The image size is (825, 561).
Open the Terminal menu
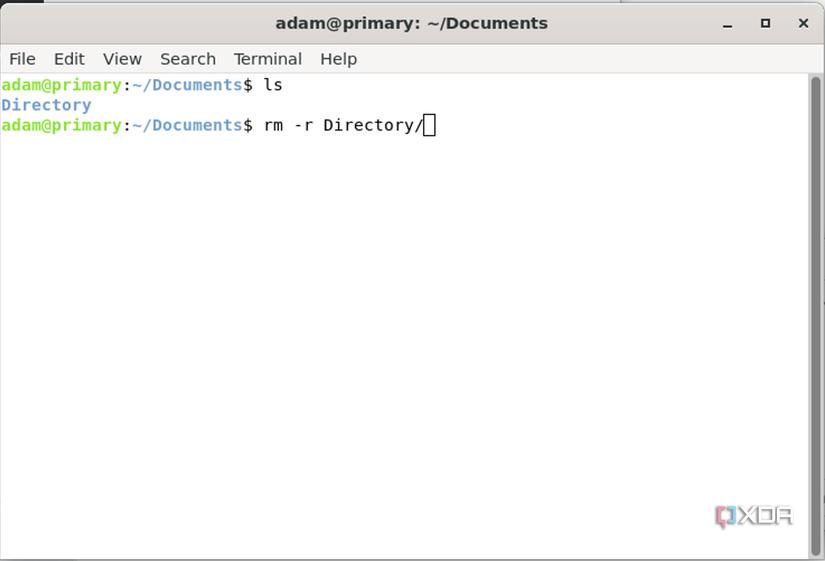click(267, 59)
